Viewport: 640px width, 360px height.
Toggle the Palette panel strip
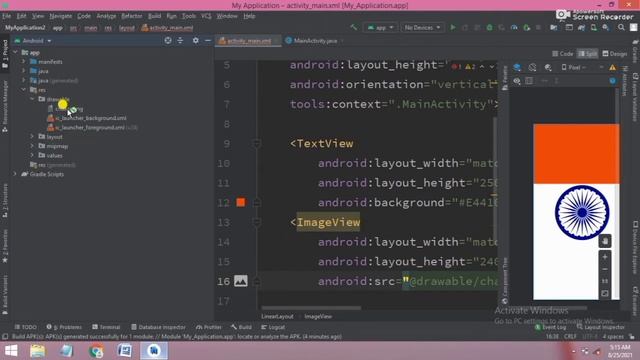(505, 78)
